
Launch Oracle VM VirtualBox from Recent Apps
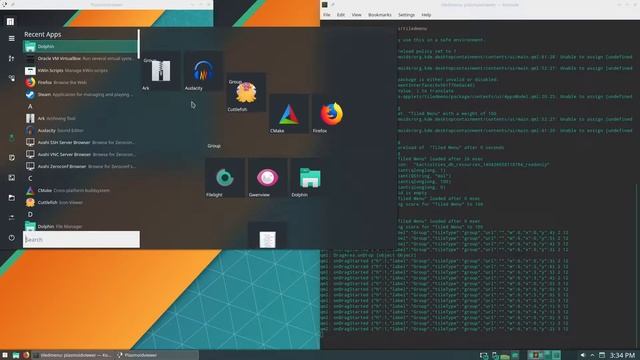(x=80, y=58)
